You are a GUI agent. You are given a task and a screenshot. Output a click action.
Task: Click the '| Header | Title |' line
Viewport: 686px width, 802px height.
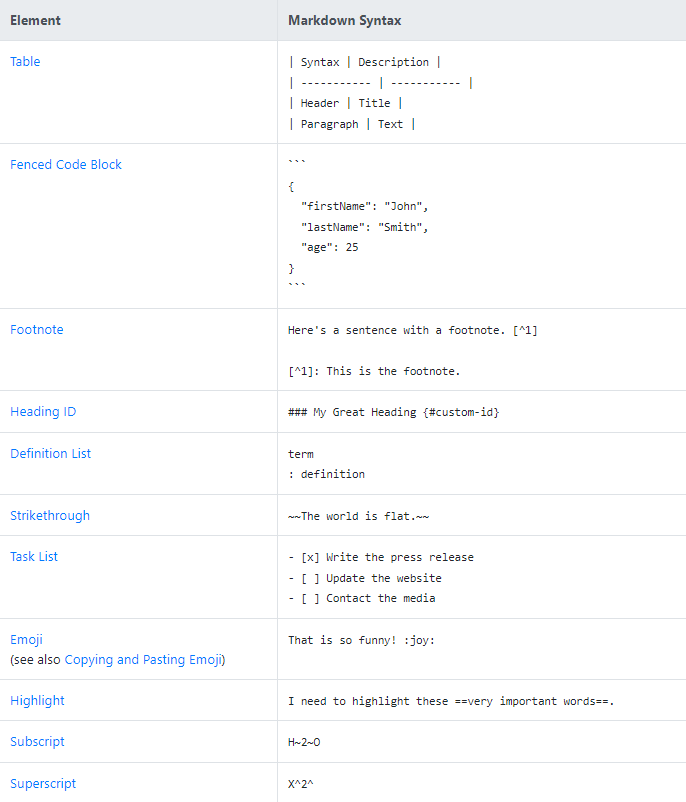[x=345, y=103]
